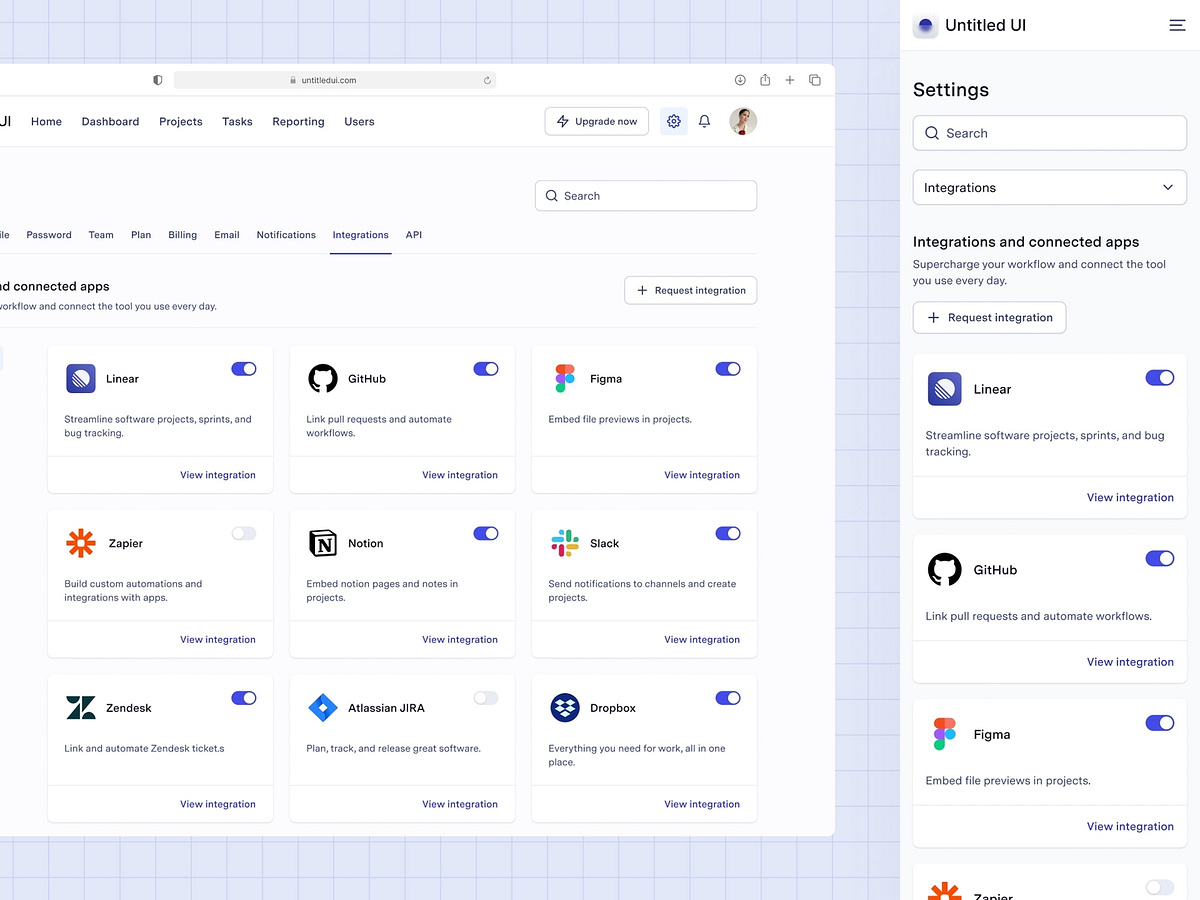The height and width of the screenshot is (900, 1200).
Task: Click the Slack icon
Action: tap(564, 543)
